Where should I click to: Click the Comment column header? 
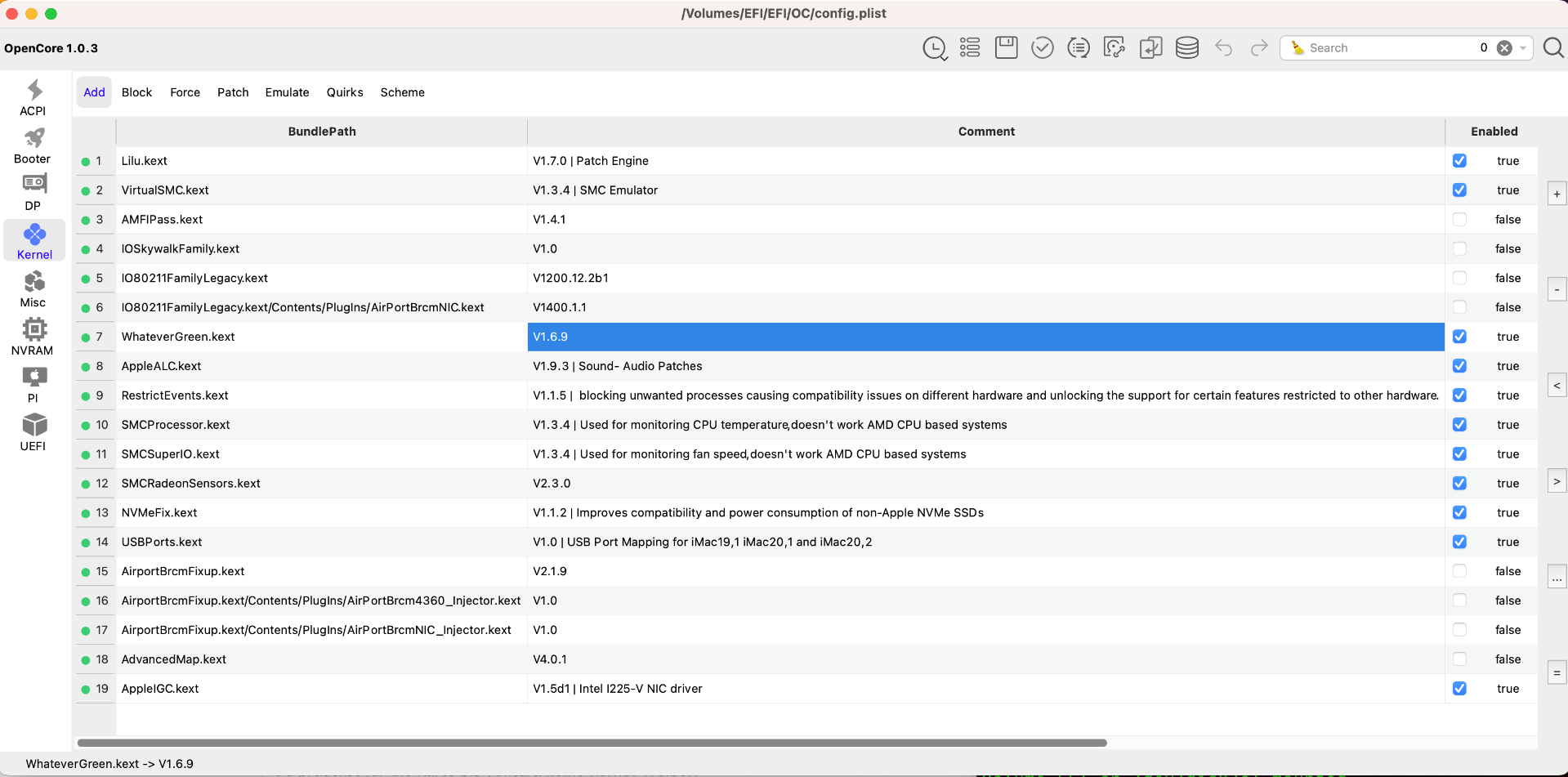coord(986,132)
